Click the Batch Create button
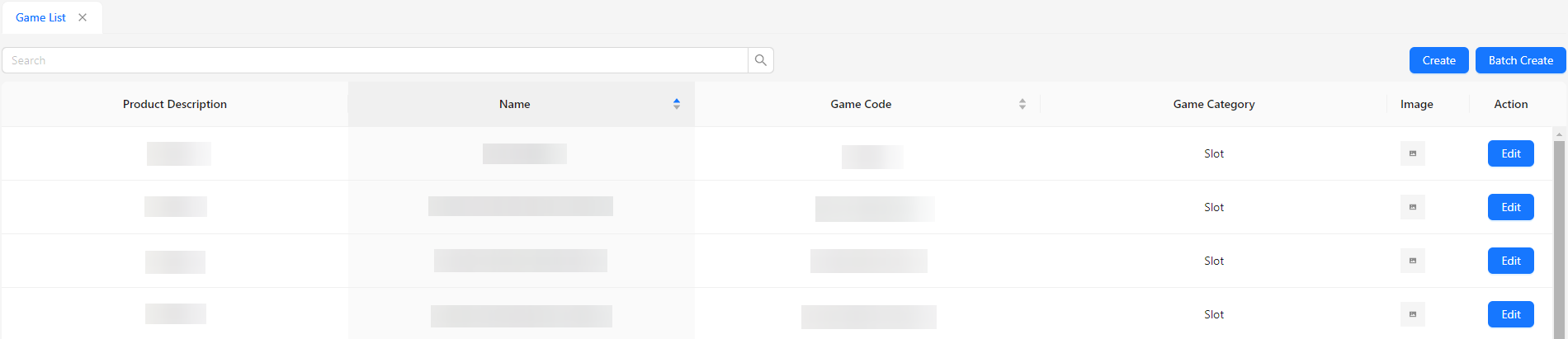The image size is (1568, 339). click(1520, 60)
